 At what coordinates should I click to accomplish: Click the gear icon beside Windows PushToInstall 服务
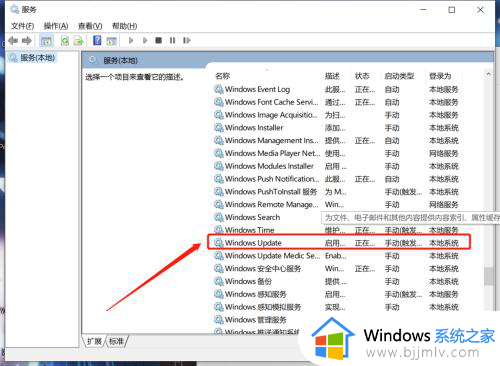(x=219, y=191)
